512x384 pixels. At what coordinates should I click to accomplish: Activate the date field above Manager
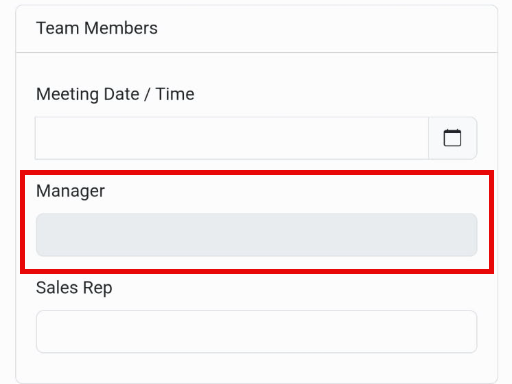[x=232, y=138]
